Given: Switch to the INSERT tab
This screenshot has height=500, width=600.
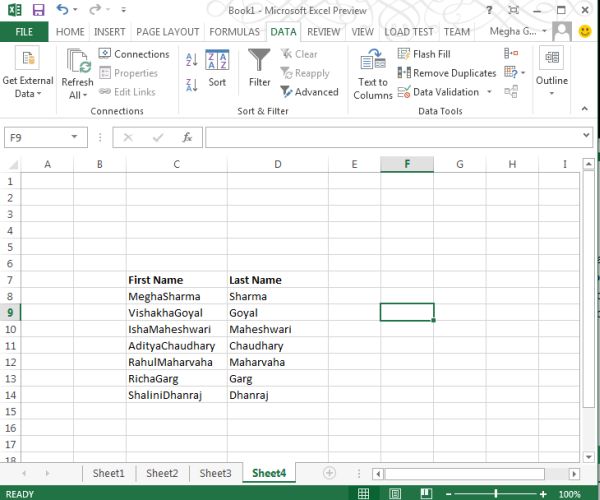Looking at the screenshot, I should [109, 32].
